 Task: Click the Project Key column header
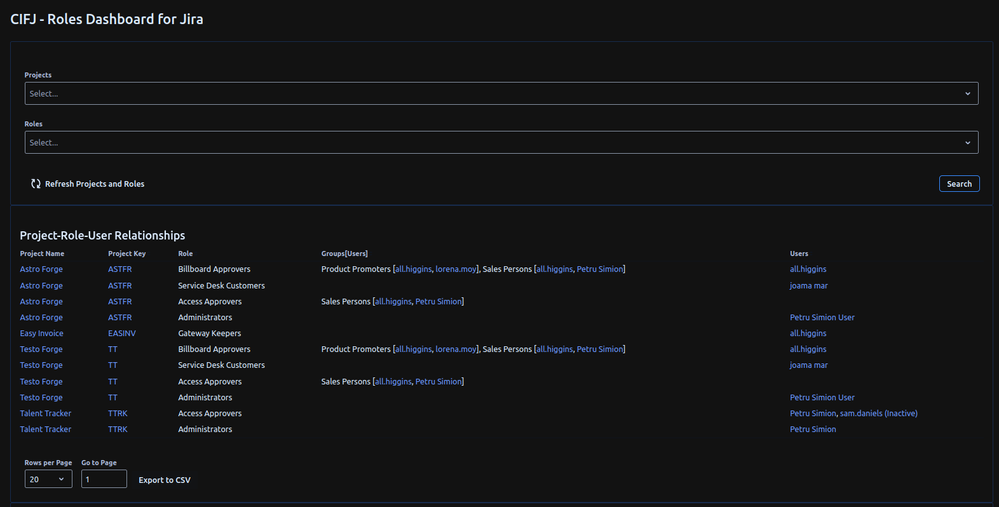pos(127,254)
